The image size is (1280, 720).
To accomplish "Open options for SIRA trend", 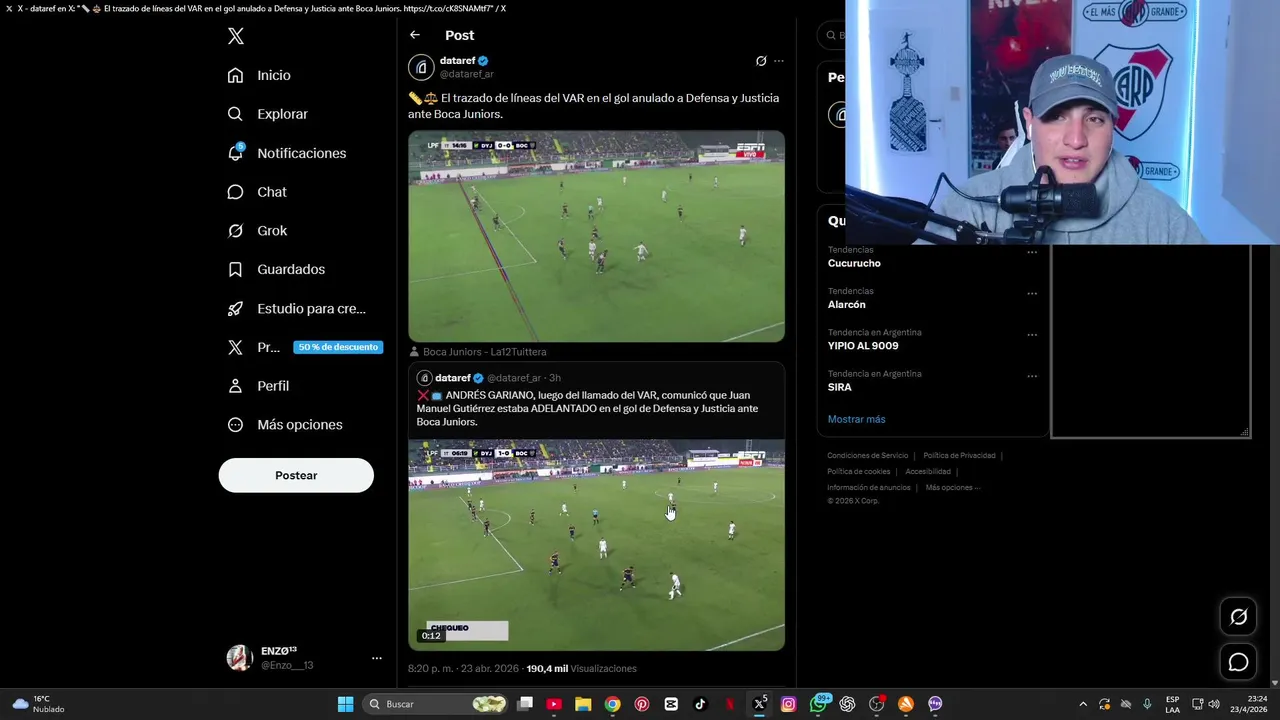I will [x=1032, y=376].
